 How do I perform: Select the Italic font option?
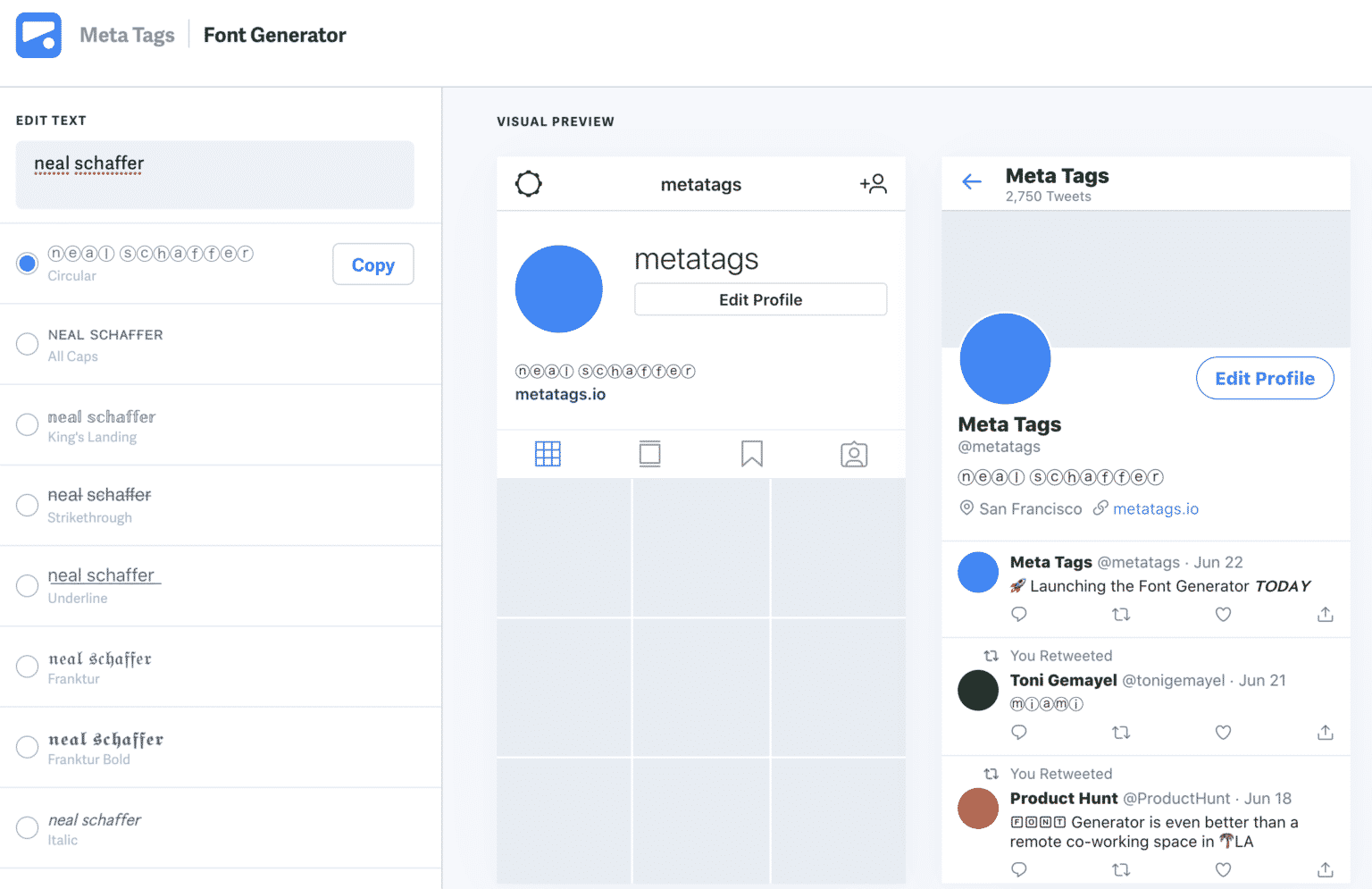[28, 827]
